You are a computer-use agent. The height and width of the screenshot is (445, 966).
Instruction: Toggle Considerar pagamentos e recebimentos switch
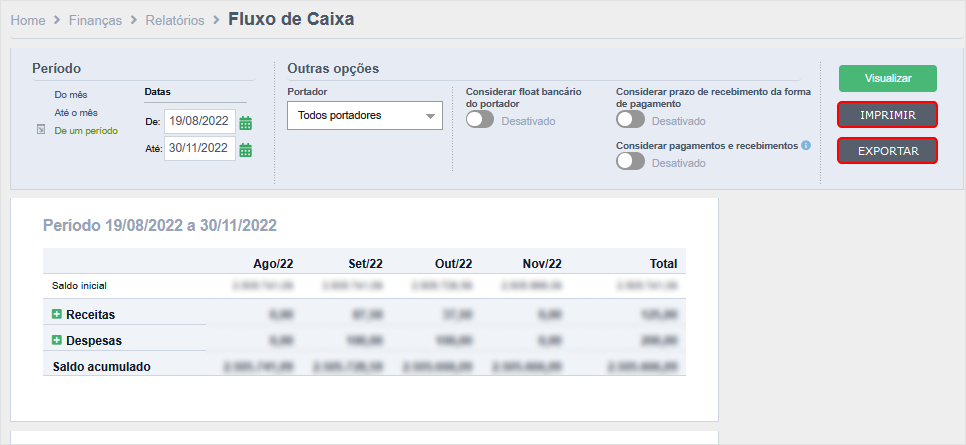click(630, 161)
